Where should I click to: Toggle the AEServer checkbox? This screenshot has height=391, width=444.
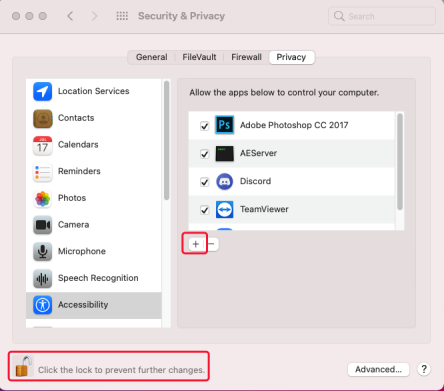tap(204, 154)
